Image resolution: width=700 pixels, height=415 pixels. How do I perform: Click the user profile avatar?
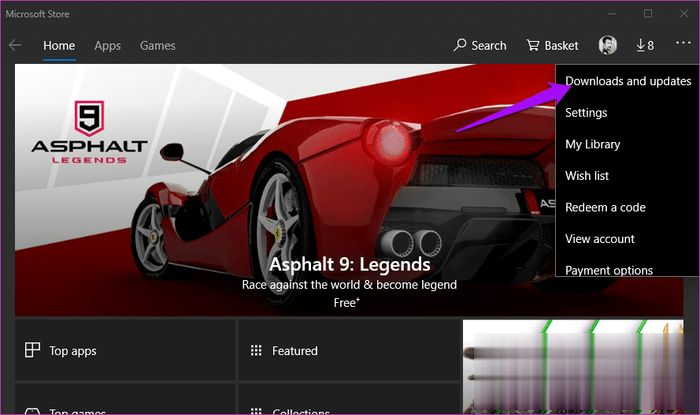click(608, 45)
